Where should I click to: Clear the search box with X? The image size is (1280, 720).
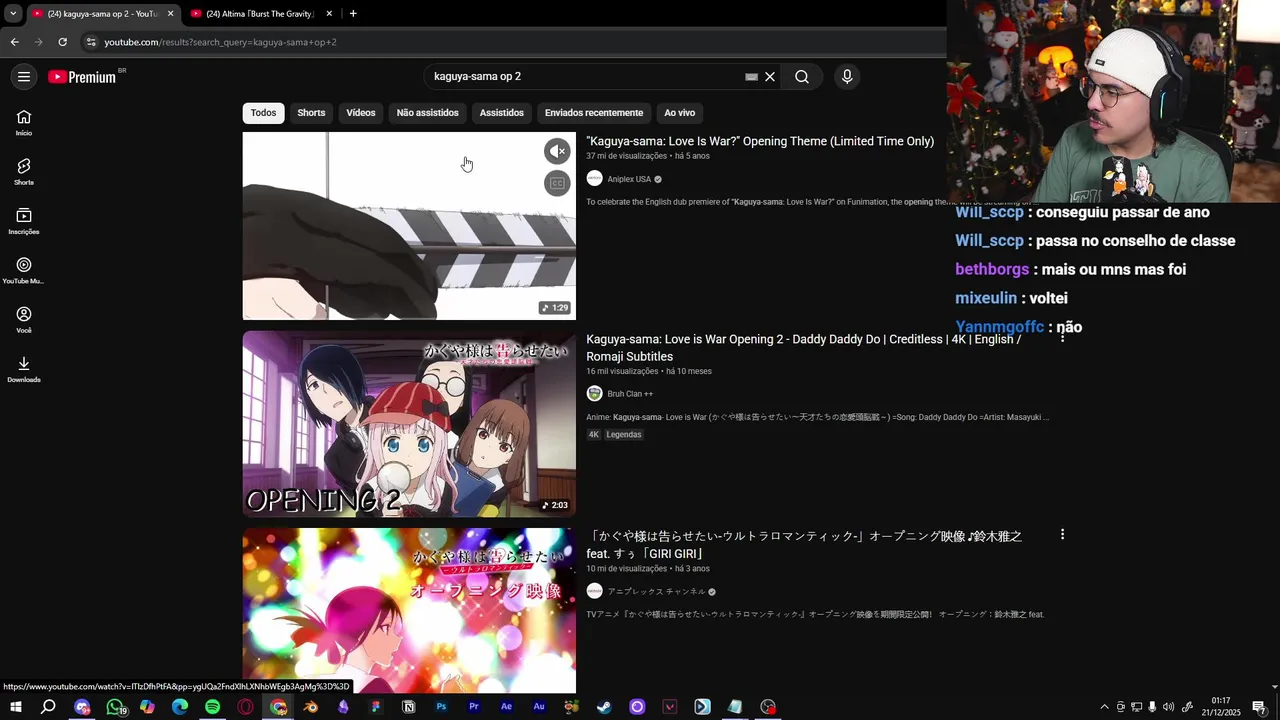click(x=770, y=77)
